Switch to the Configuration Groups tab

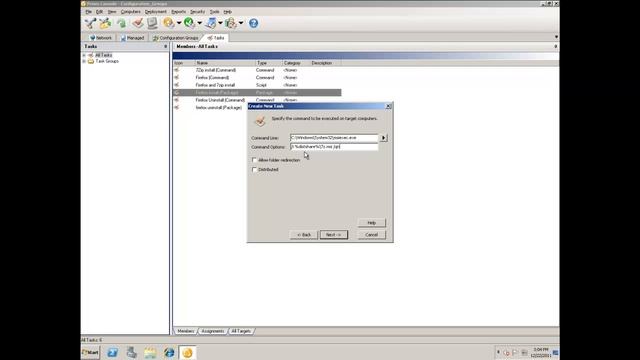tap(176, 38)
